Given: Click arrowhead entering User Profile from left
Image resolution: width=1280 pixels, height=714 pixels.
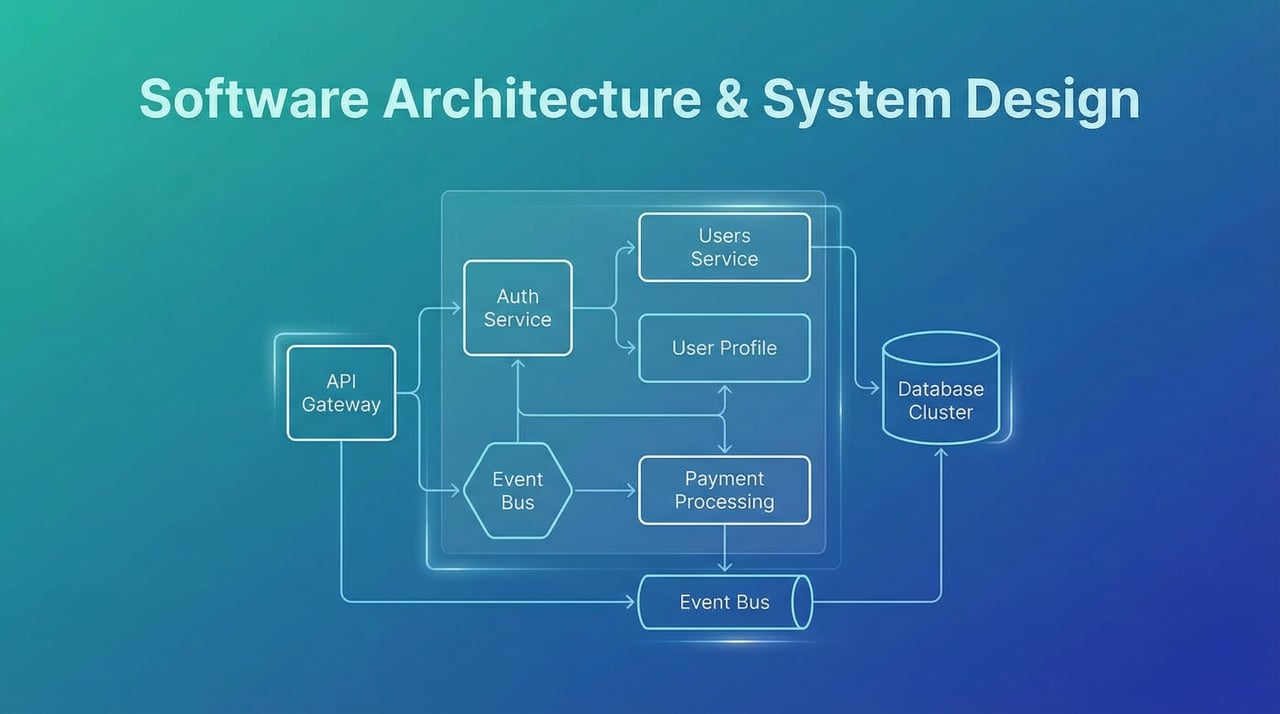Looking at the screenshot, I should click(x=630, y=348).
